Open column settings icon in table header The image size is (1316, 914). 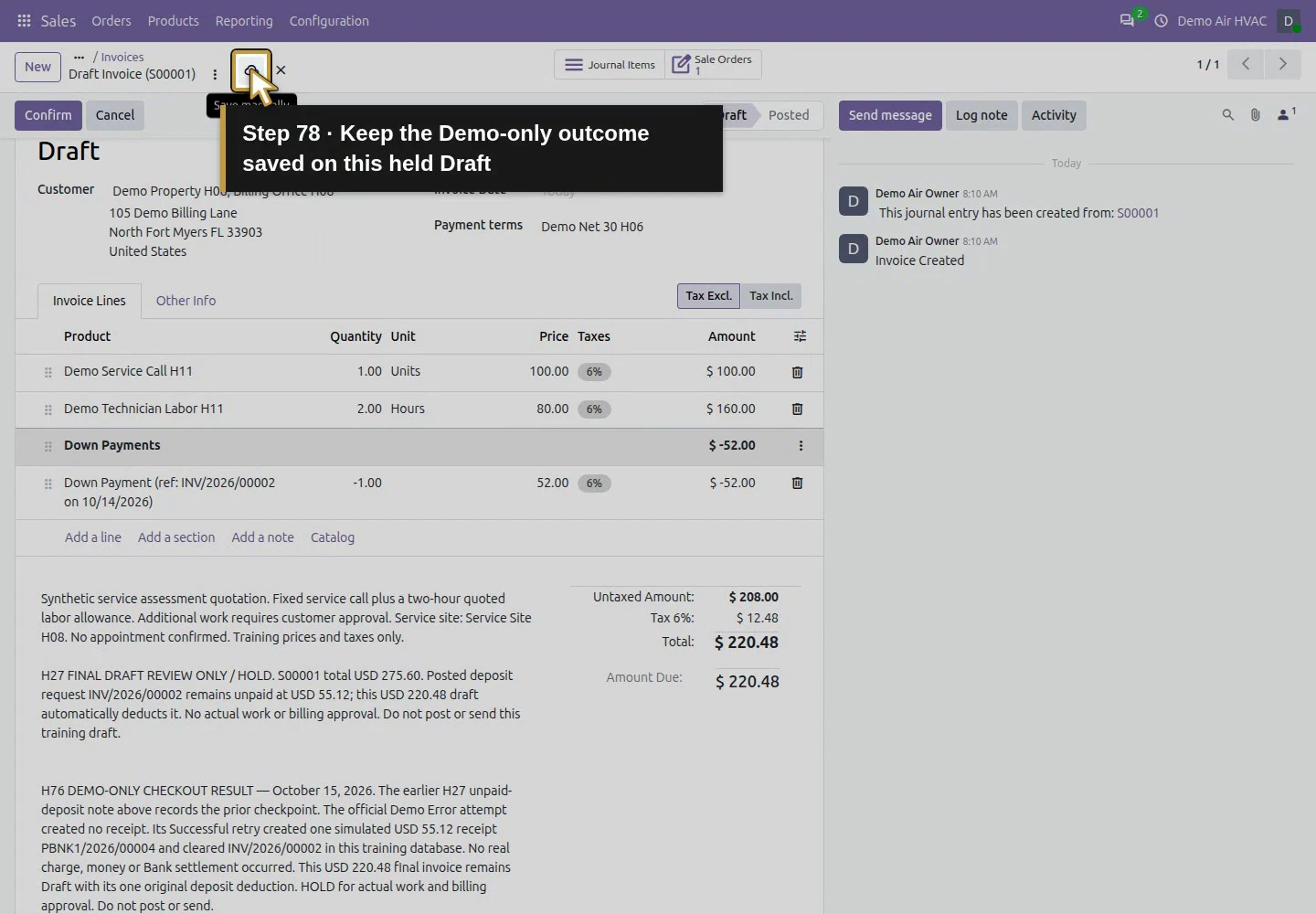pyautogui.click(x=800, y=336)
